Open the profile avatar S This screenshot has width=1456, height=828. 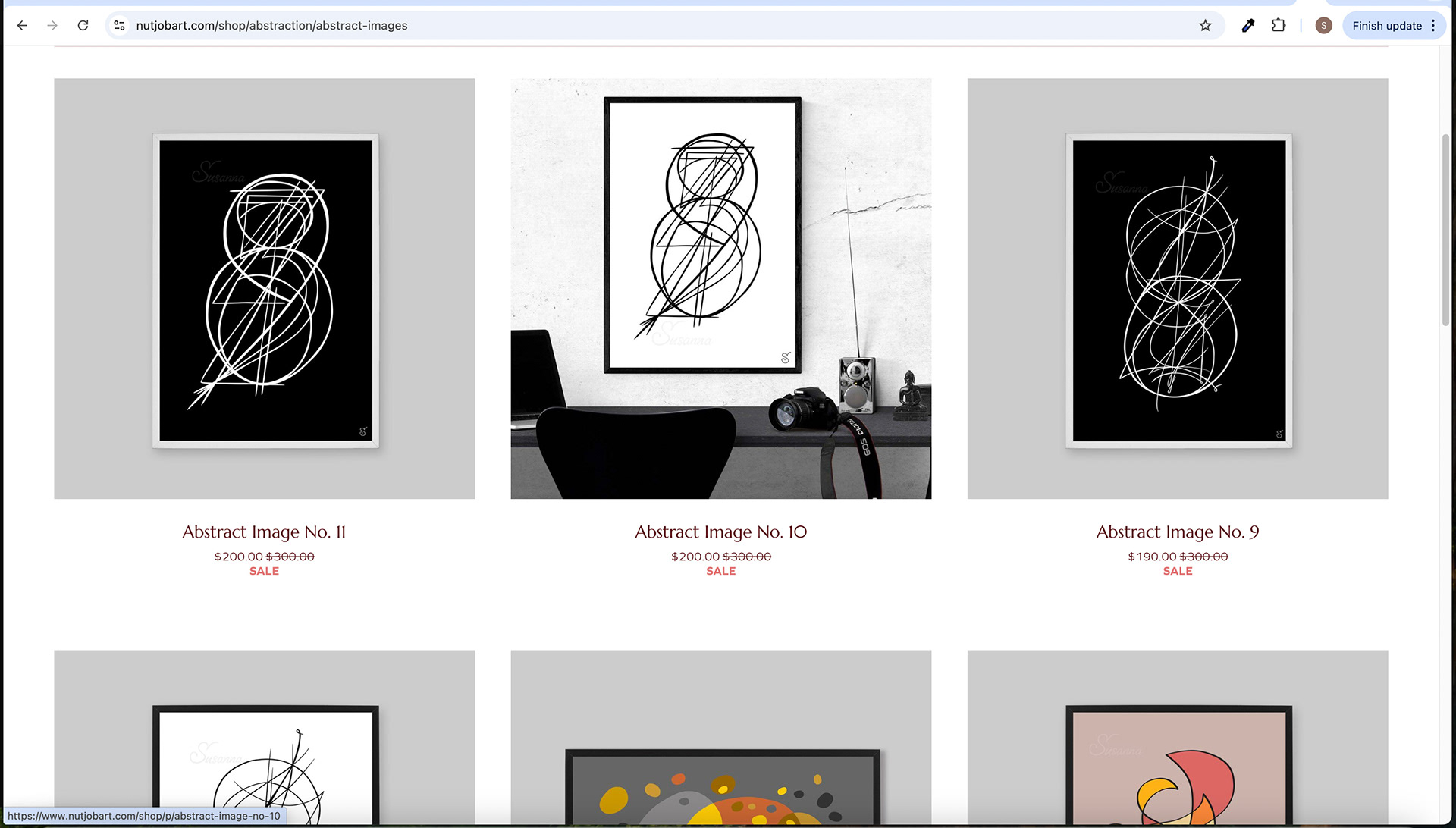coord(1323,26)
